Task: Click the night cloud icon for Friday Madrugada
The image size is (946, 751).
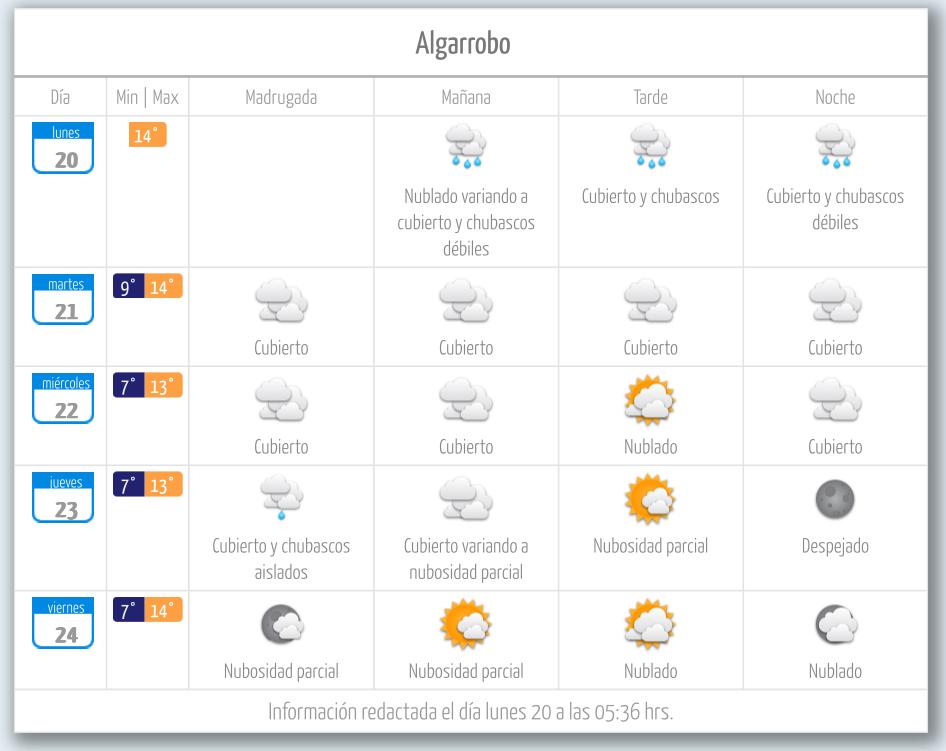Action: point(282,624)
